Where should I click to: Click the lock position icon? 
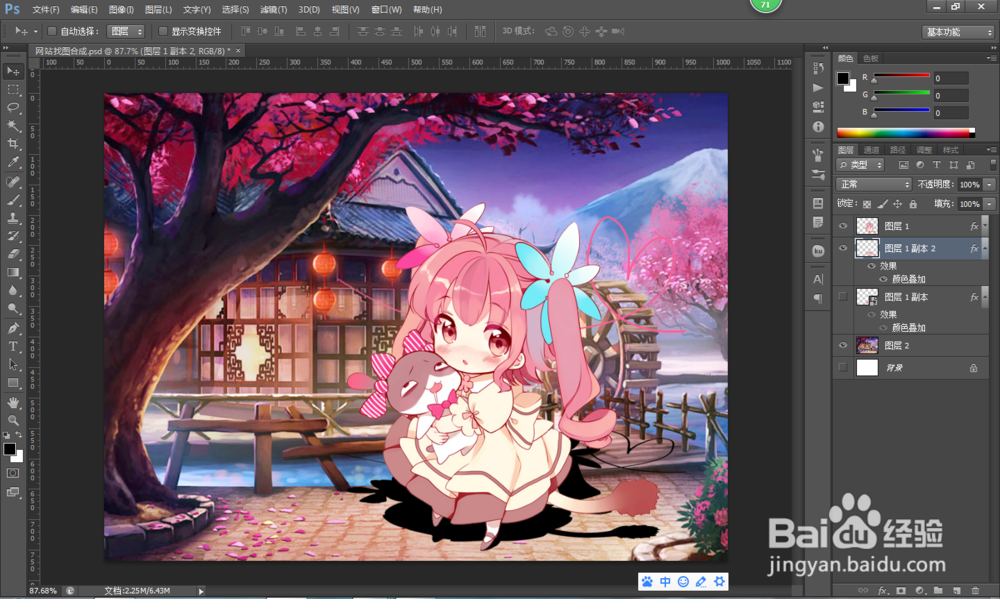(897, 204)
